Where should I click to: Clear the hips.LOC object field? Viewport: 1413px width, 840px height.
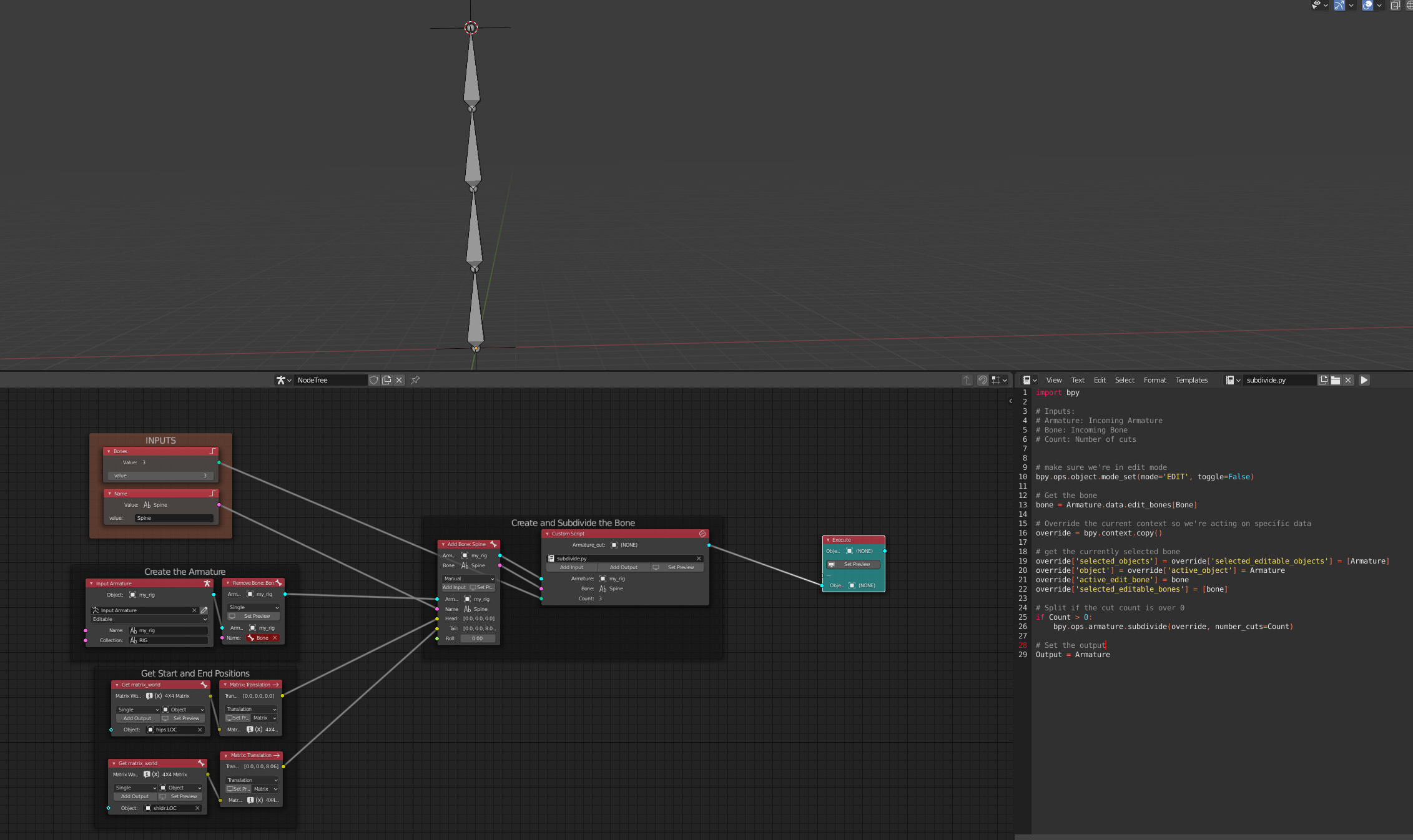(200, 730)
